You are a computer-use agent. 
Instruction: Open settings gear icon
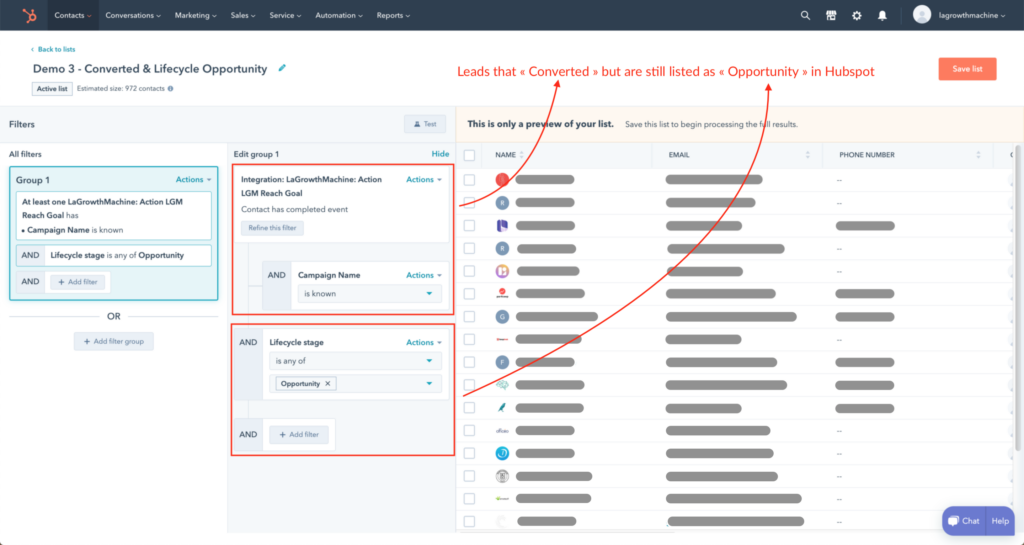[x=856, y=15]
